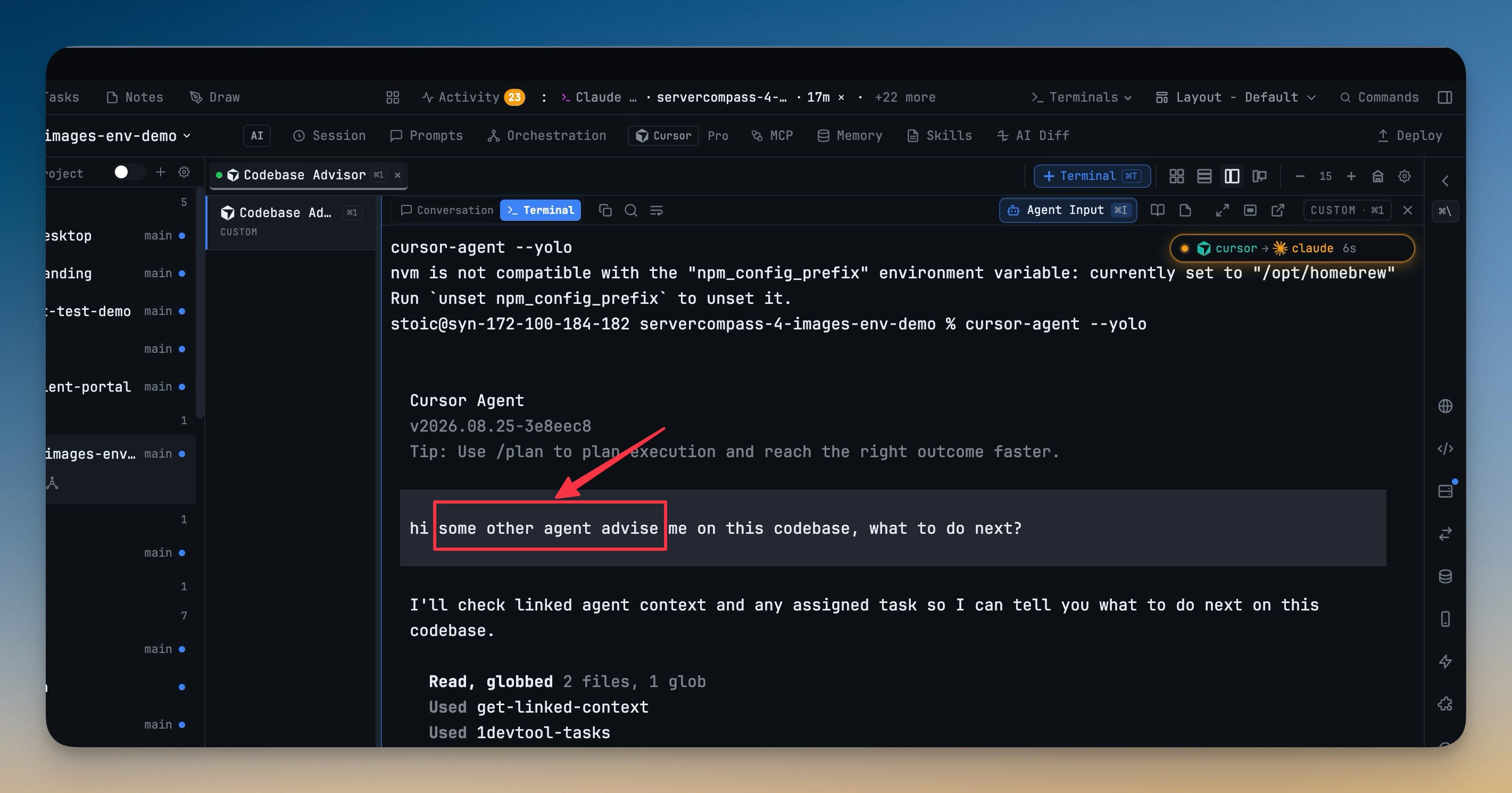Screen dimensions: 1512x793
Task: Select the sidebar with chat layout
Action: [1259, 176]
